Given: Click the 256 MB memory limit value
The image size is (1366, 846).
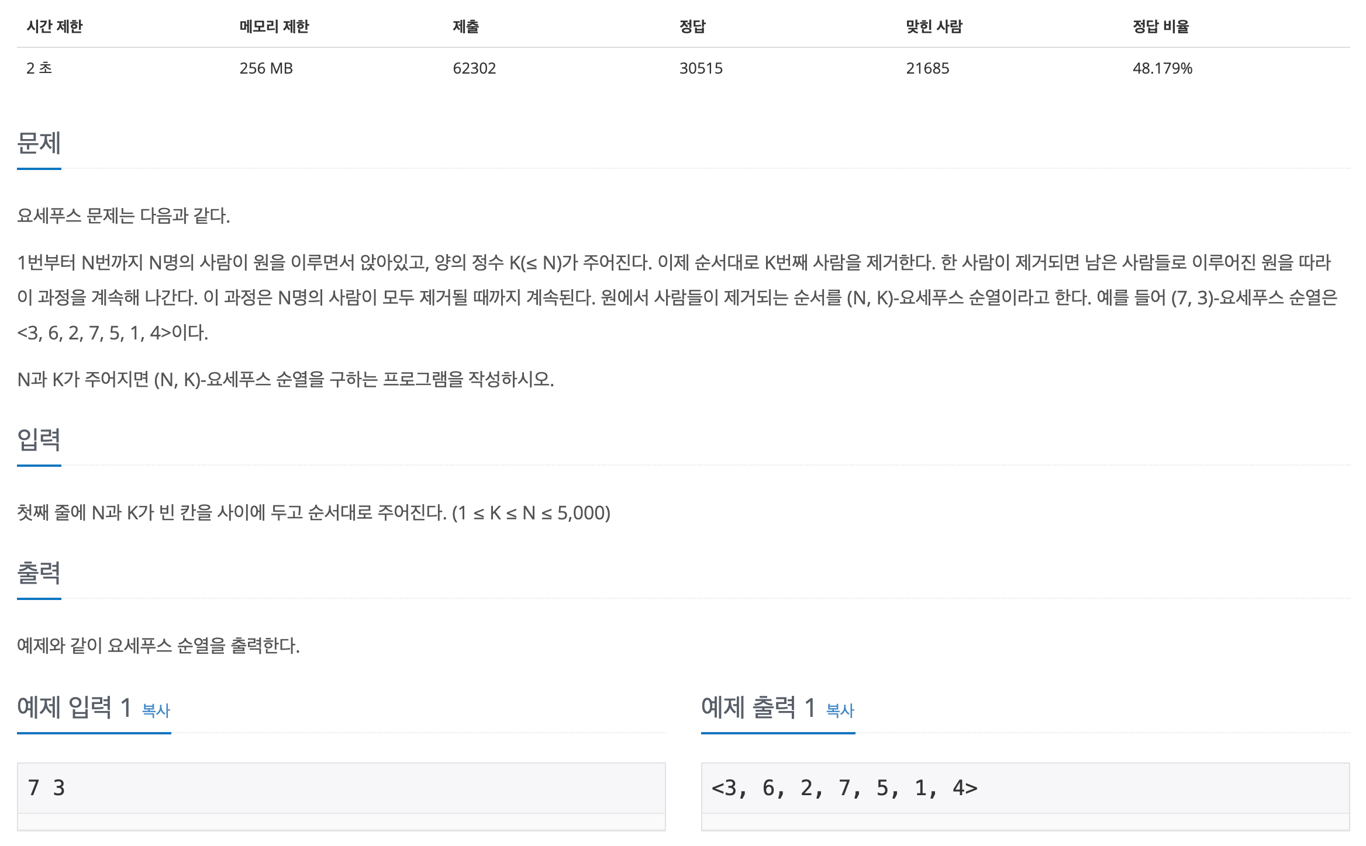Looking at the screenshot, I should (266, 69).
